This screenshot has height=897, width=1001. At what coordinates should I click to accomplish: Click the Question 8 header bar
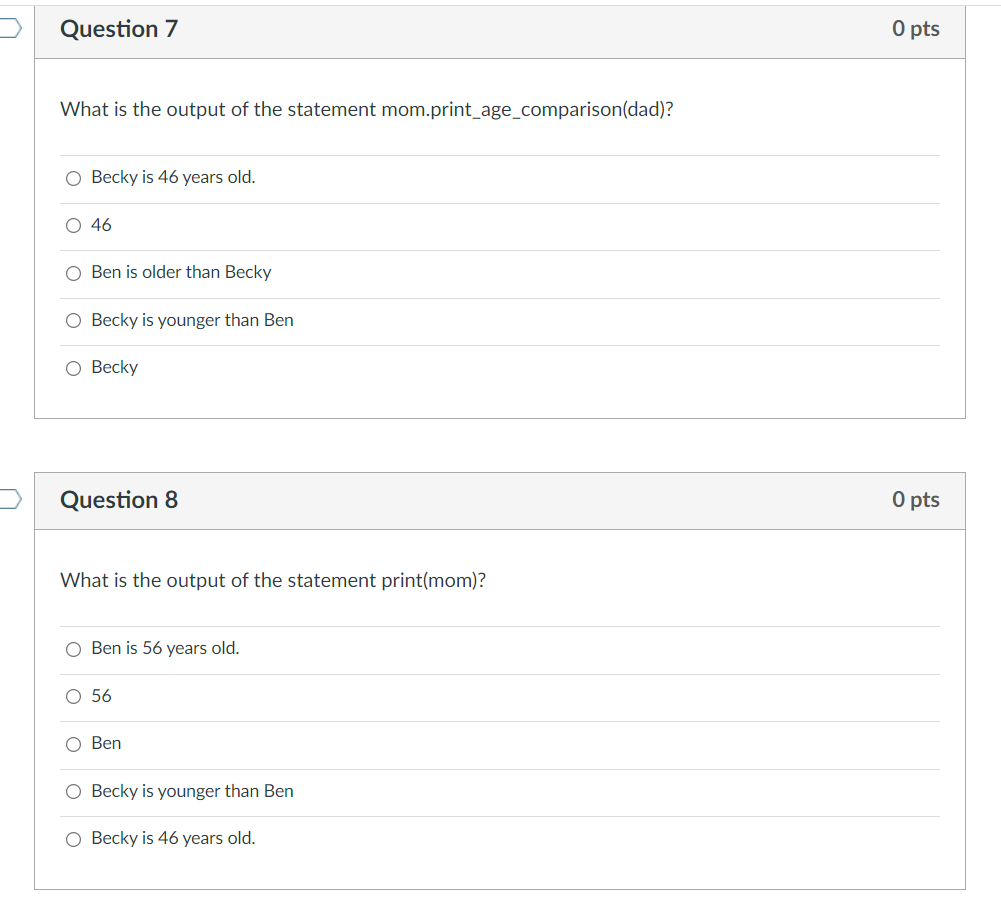pos(500,499)
